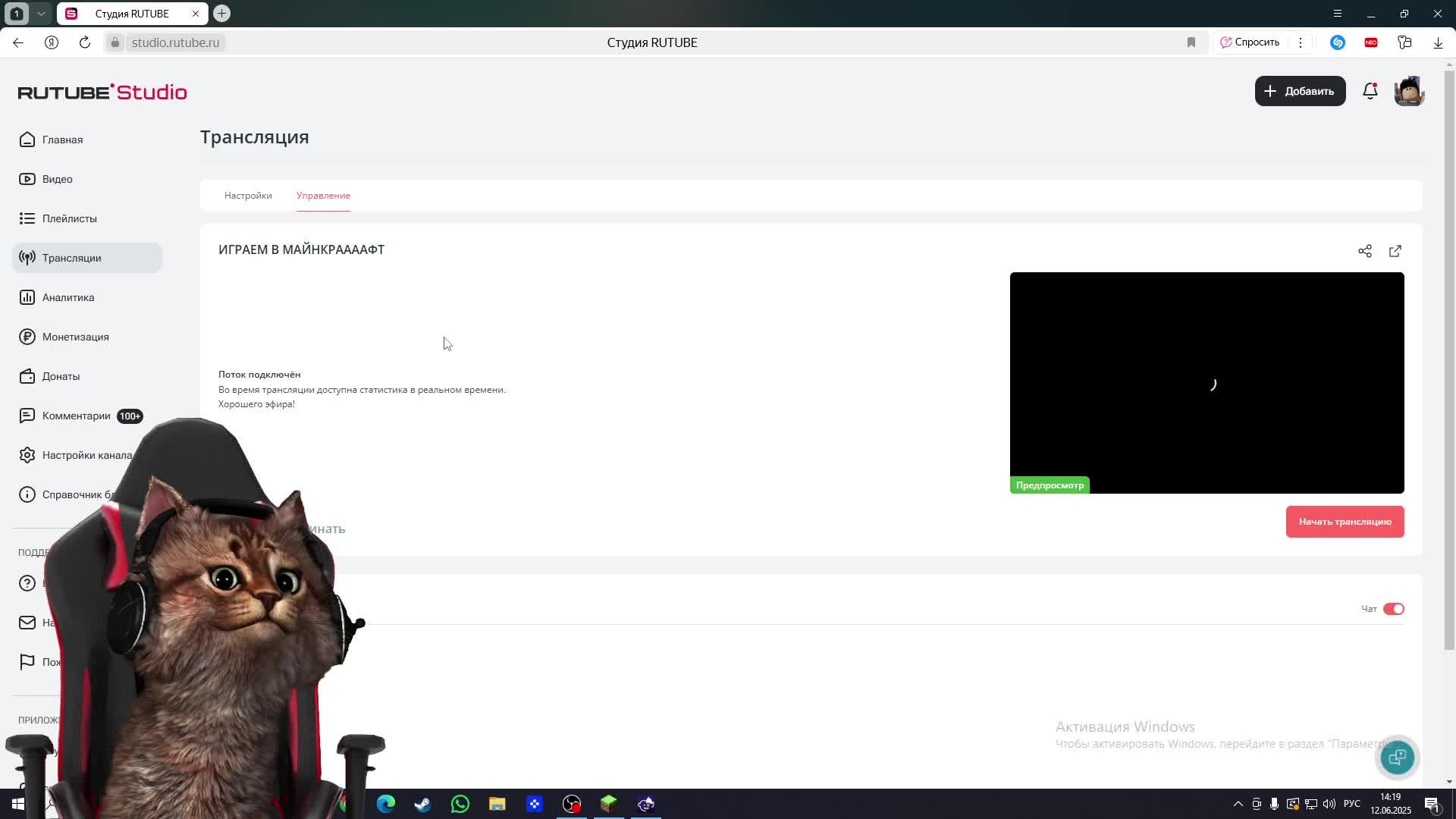Click the Спросить button
The width and height of the screenshot is (1456, 819).
tap(1250, 42)
